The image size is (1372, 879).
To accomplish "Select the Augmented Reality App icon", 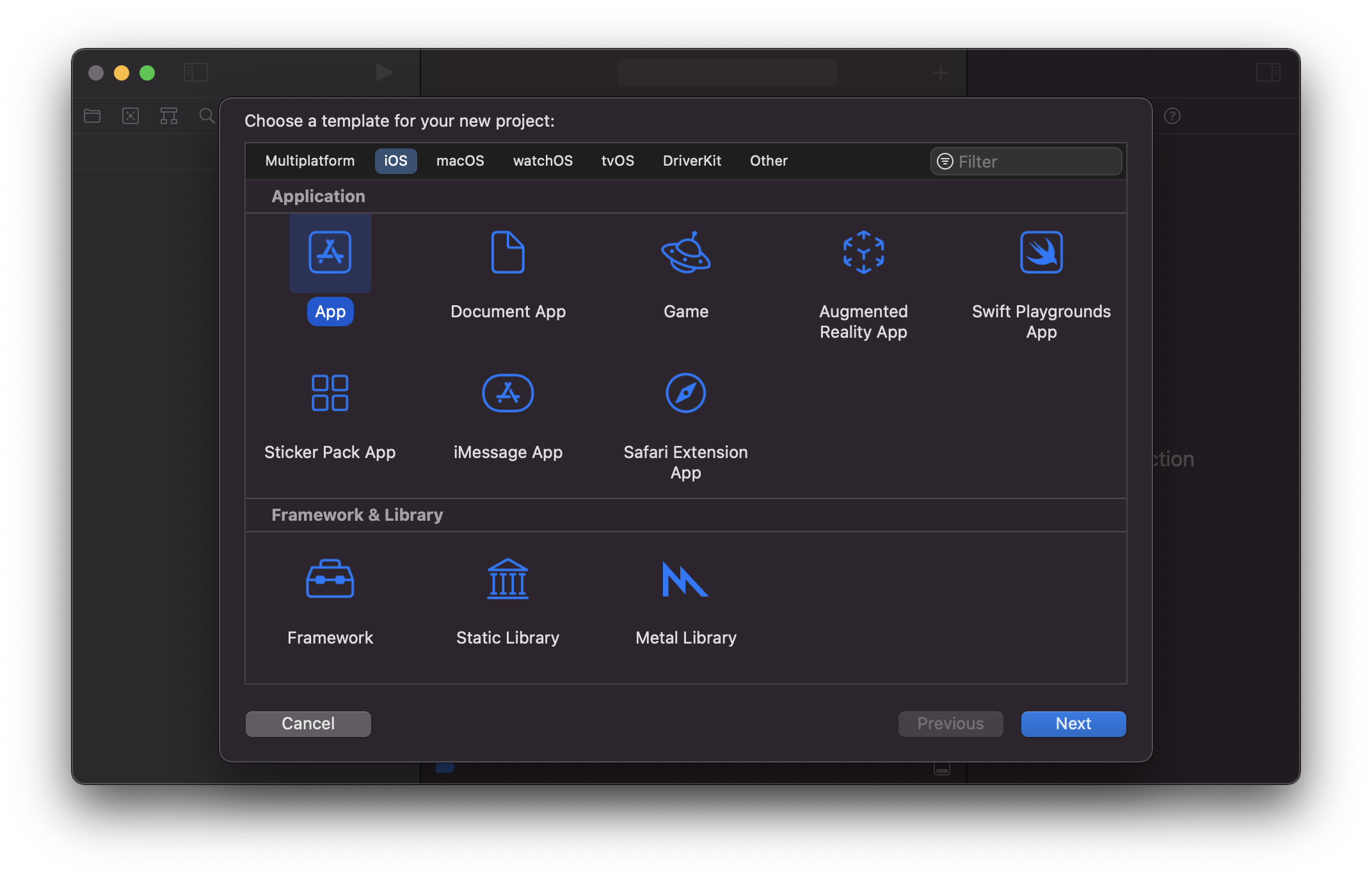I will pos(864,253).
